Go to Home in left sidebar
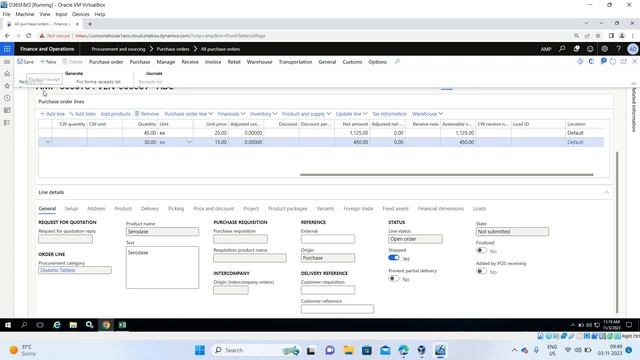640x360 pixels. pos(7,74)
